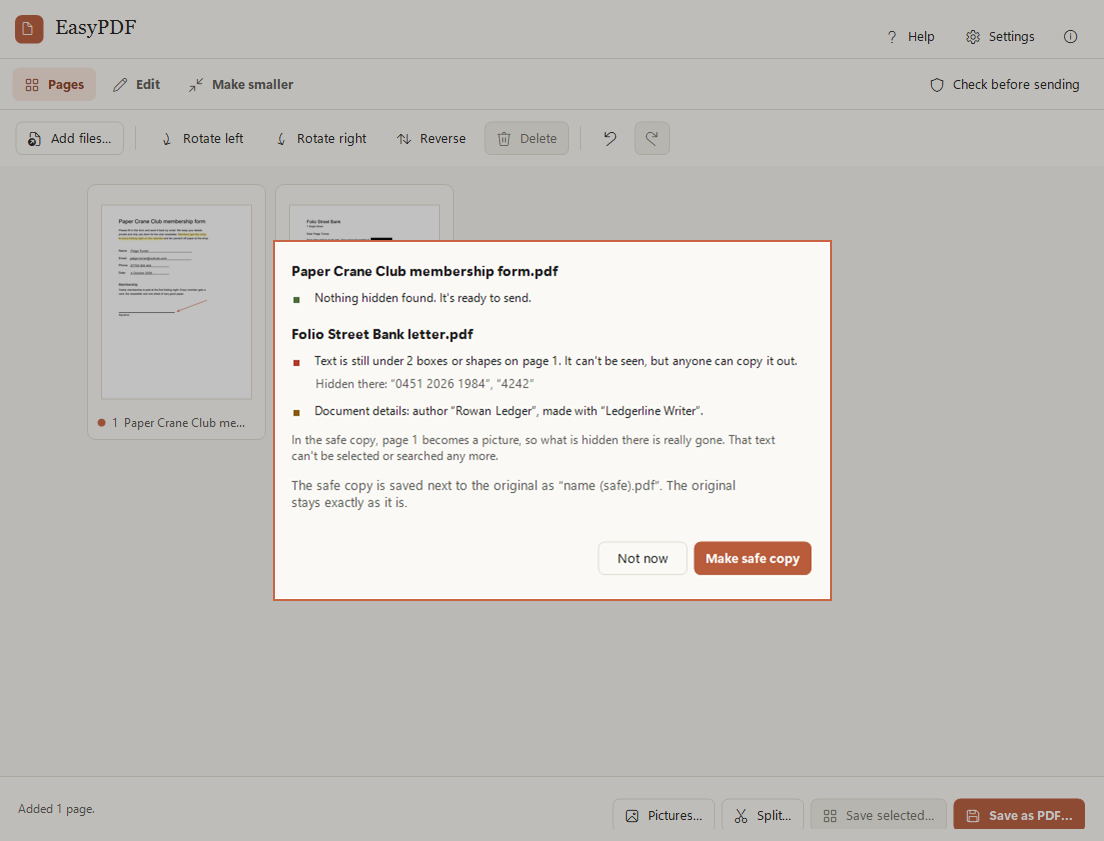
Task: Click the EasyPDF app logo icon
Action: pyautogui.click(x=29, y=29)
